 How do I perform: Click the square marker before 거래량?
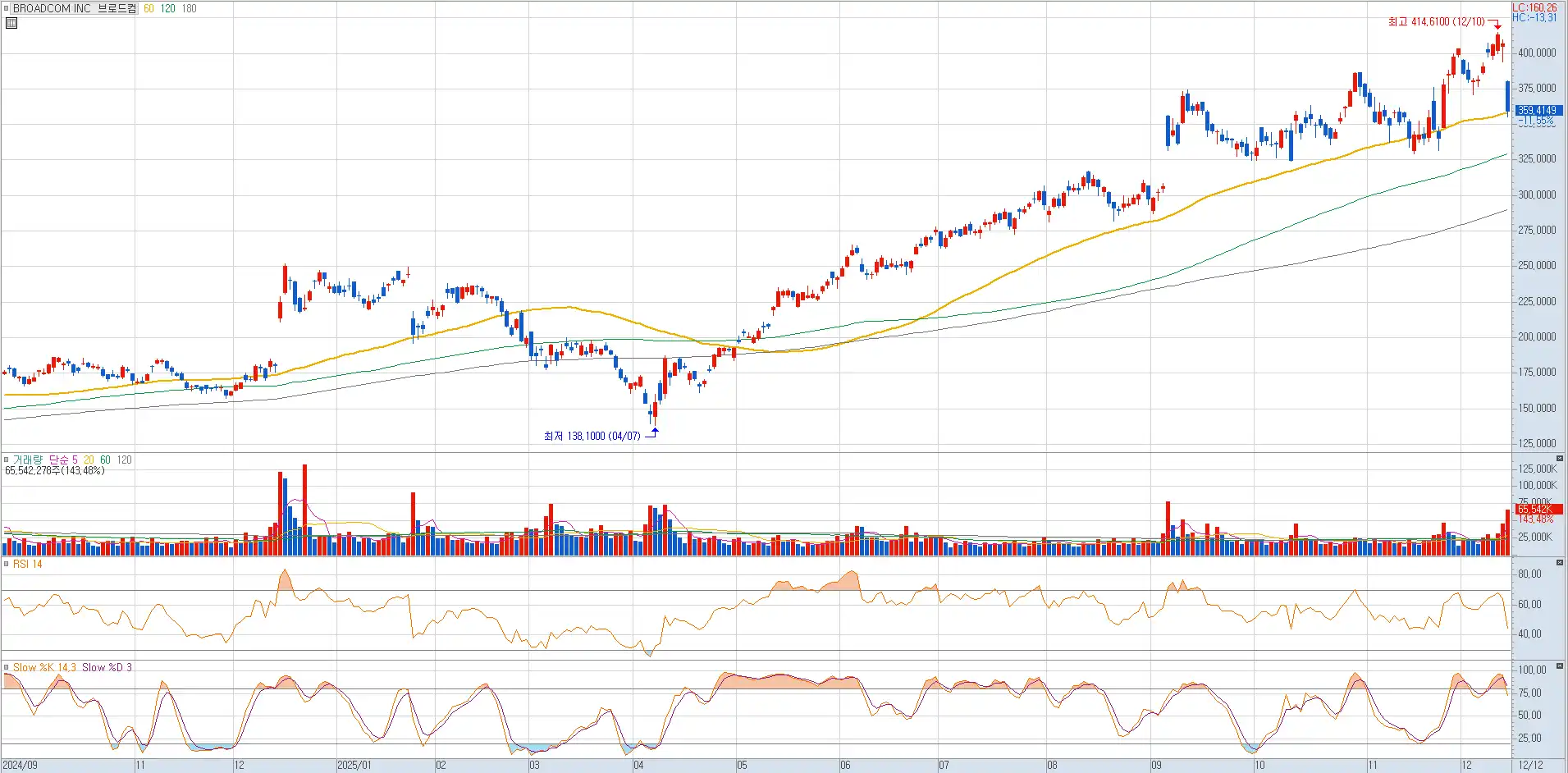7,460
